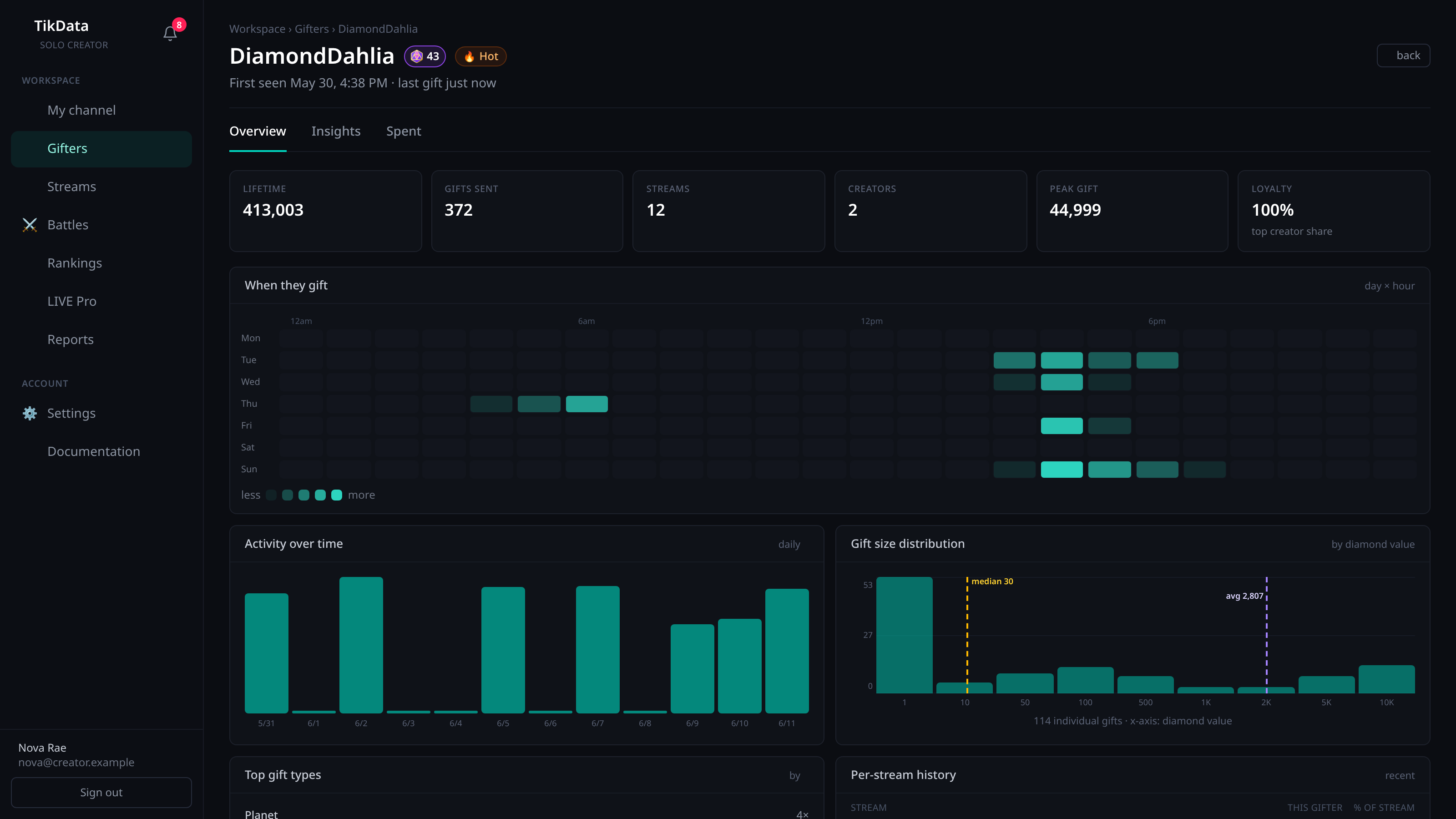Click the 100 diamond distribution bar
Screen dimensions: 1456x819
point(1085,681)
